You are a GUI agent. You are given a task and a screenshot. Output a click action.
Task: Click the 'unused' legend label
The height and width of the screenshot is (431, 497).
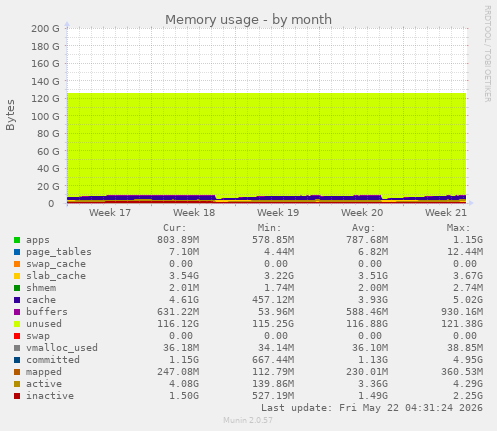pos(44,324)
